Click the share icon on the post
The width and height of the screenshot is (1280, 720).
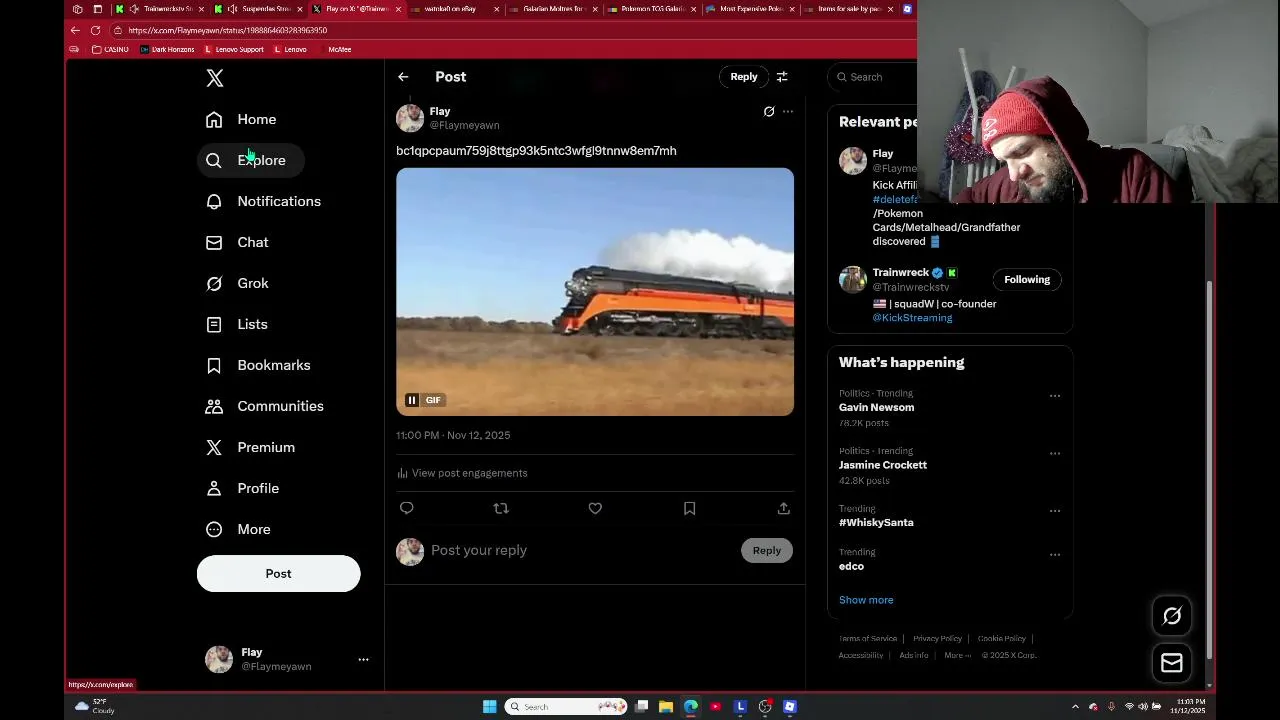click(x=783, y=508)
